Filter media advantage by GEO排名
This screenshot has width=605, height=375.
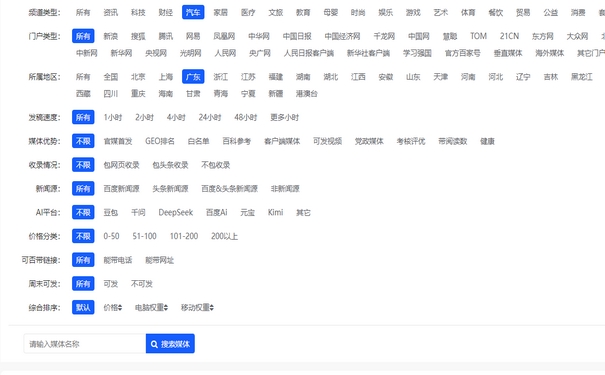coord(160,141)
